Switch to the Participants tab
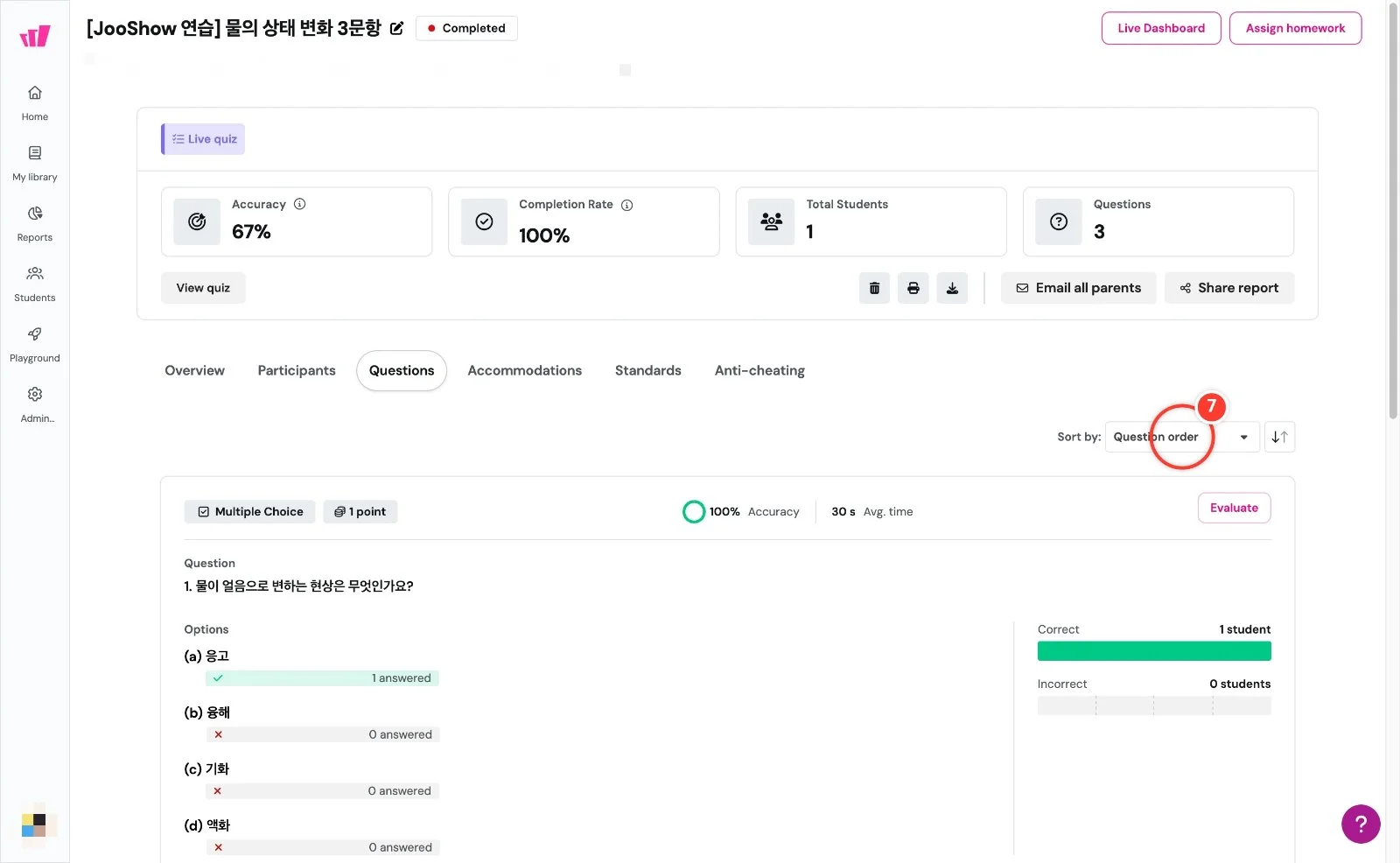This screenshot has width=1400, height=863. [x=297, y=370]
